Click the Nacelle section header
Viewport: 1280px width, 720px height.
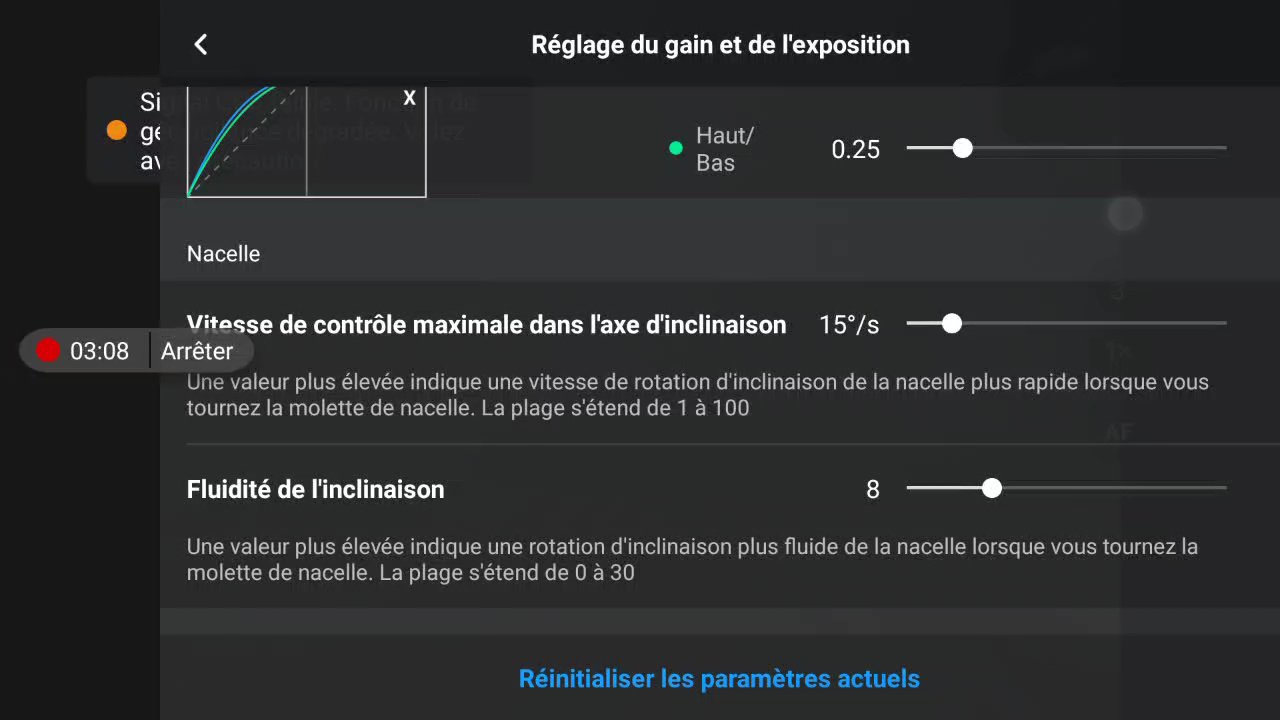coord(223,254)
